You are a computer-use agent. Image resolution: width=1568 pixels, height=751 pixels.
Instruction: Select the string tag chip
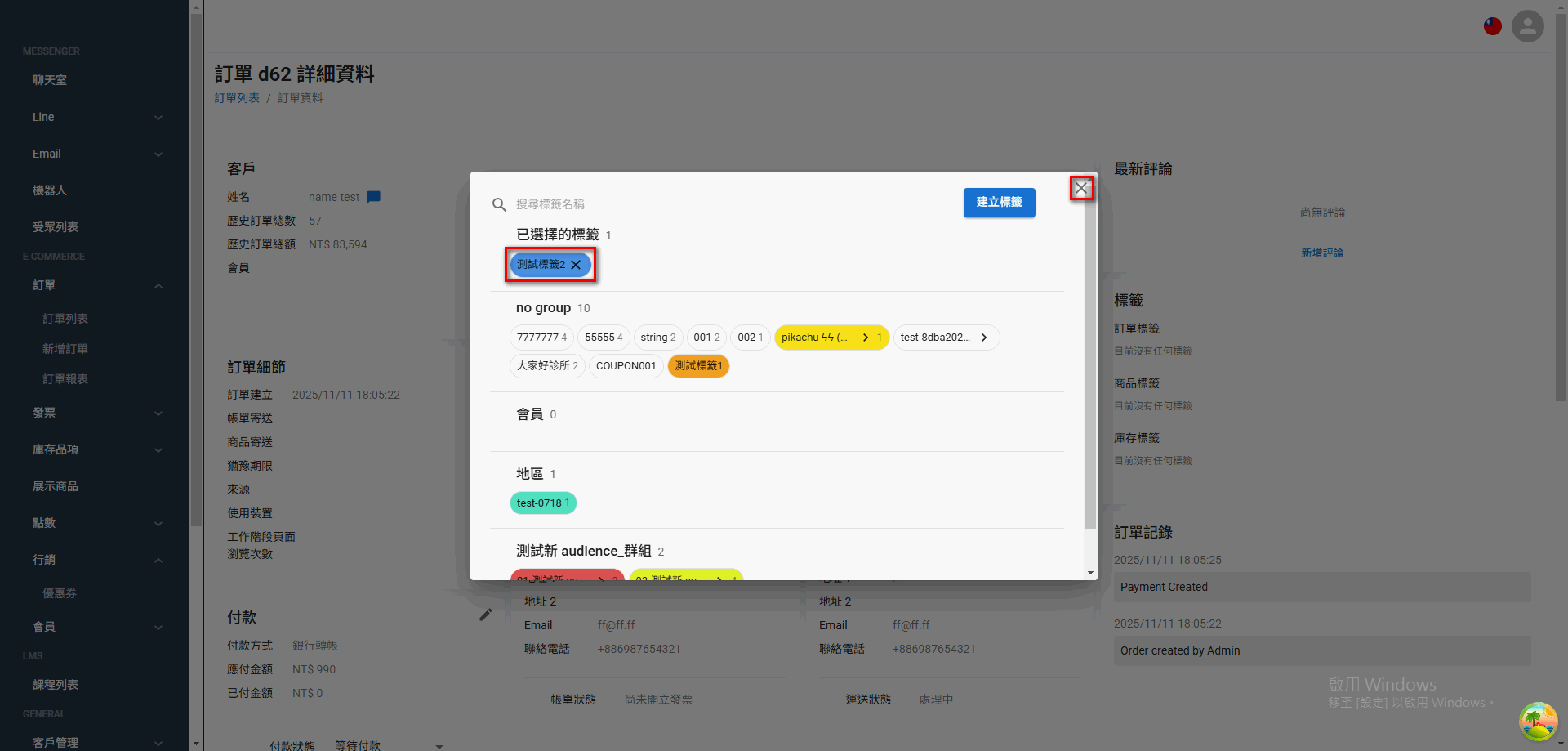pyautogui.click(x=657, y=338)
